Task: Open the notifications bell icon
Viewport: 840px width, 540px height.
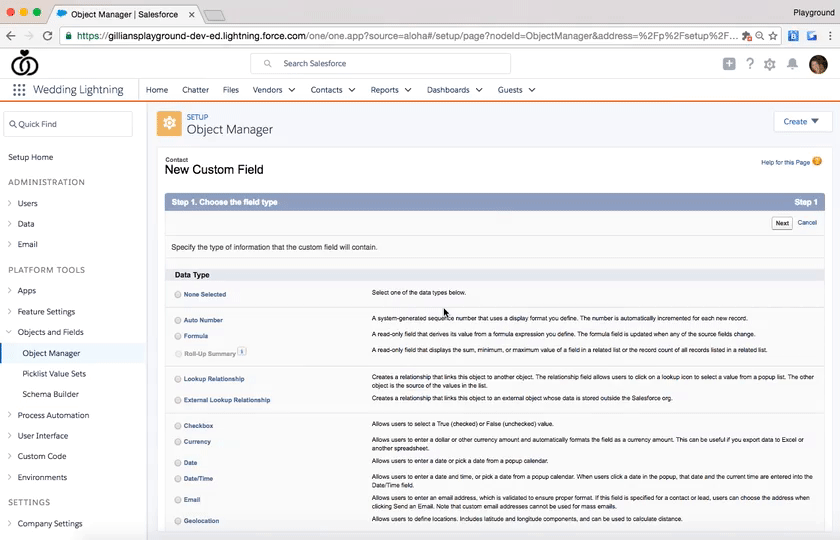Action: click(792, 64)
